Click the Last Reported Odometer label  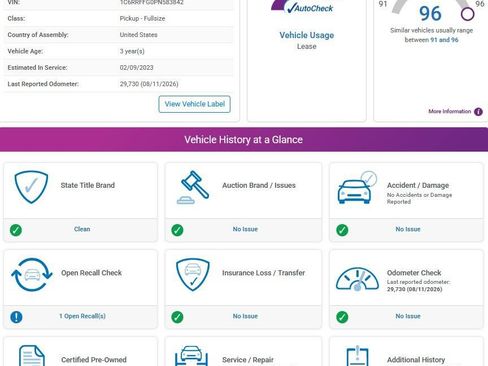[43, 84]
